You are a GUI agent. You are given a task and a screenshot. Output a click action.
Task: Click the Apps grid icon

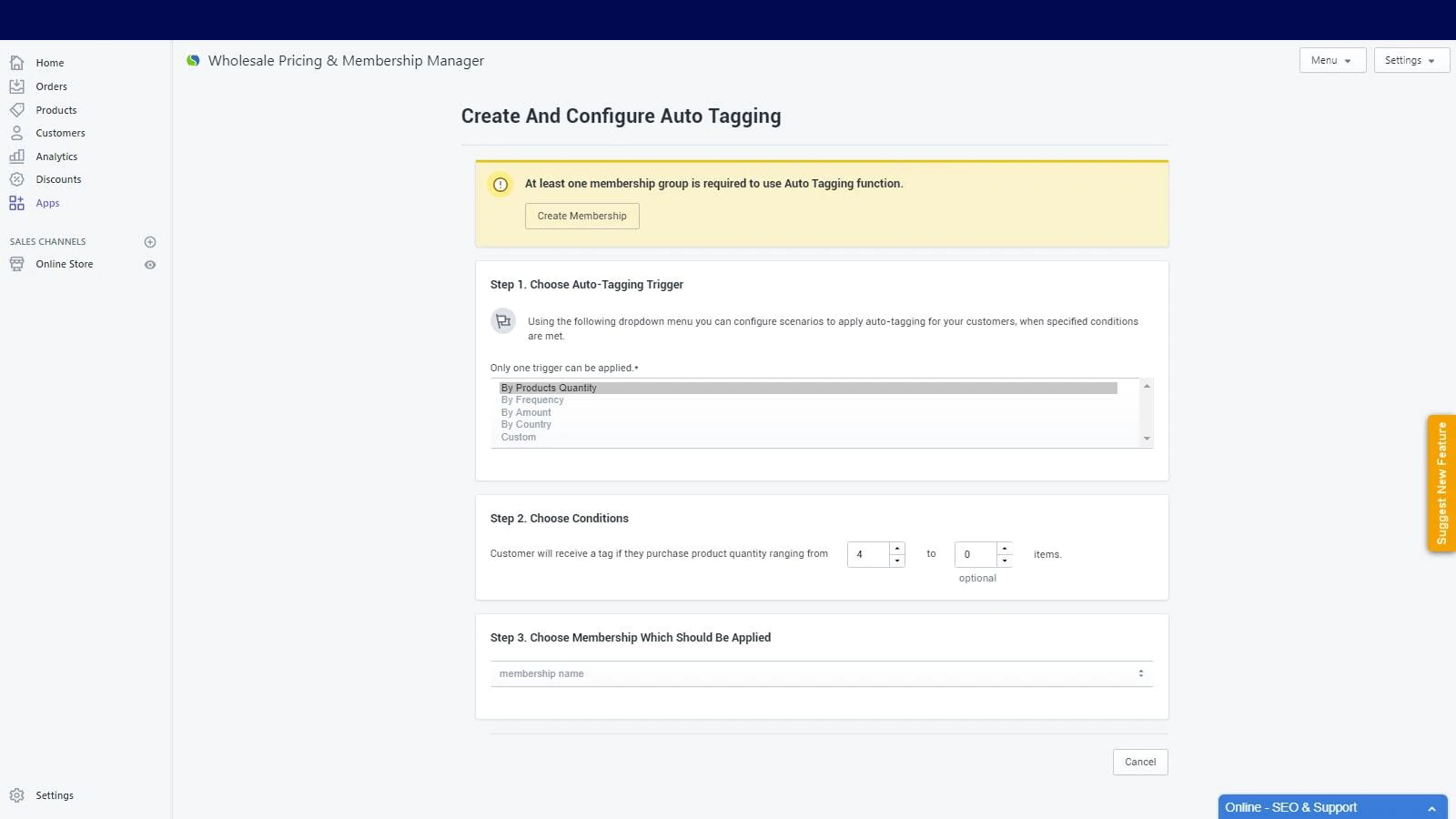(x=16, y=203)
